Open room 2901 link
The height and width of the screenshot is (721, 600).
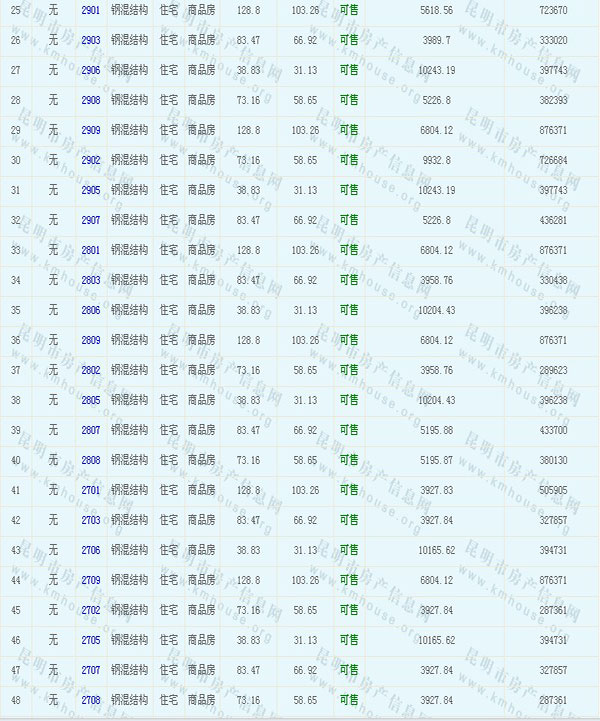tap(91, 10)
